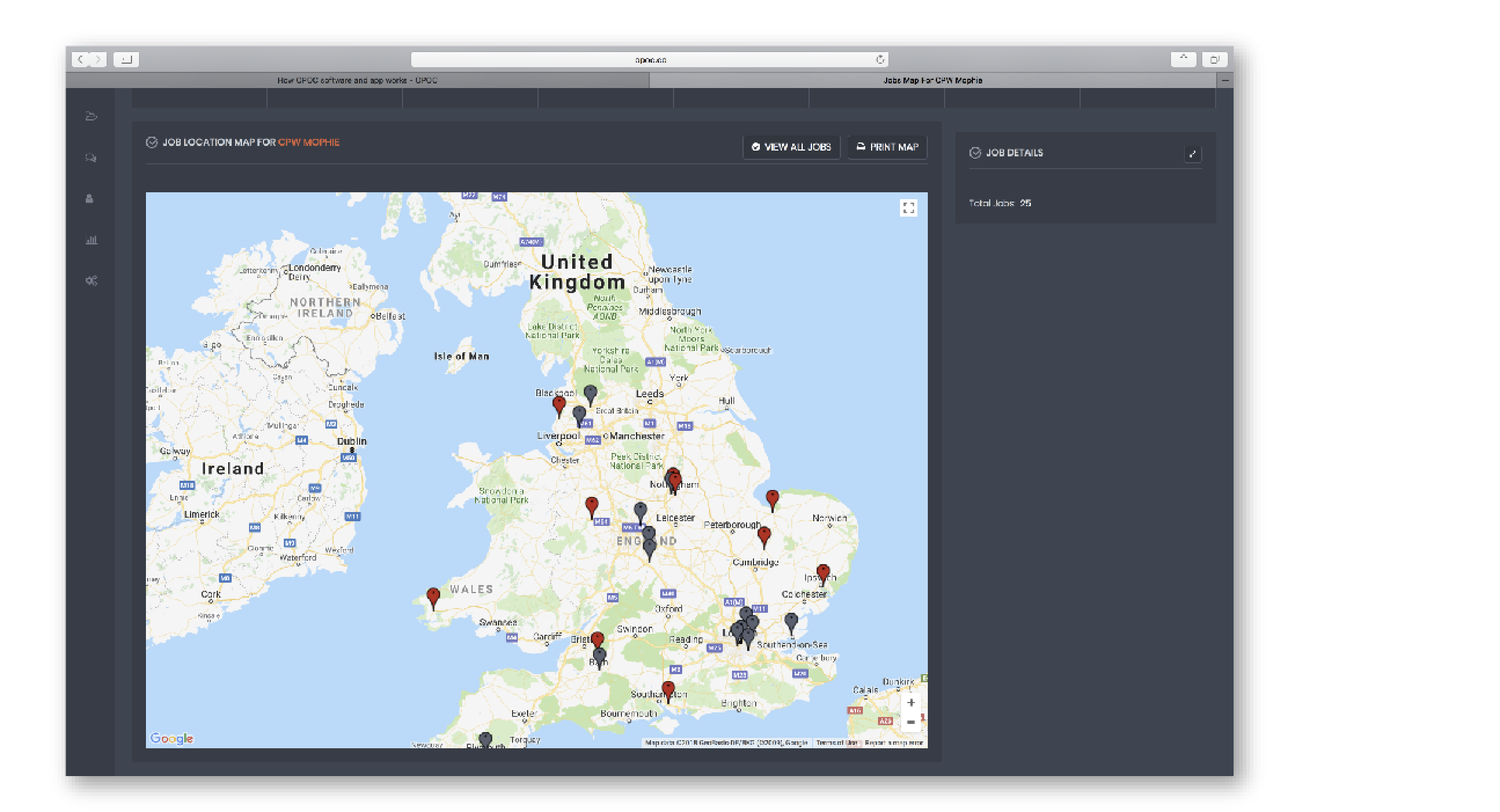
Task: Go forward using browser forward arrow
Action: pyautogui.click(x=98, y=60)
